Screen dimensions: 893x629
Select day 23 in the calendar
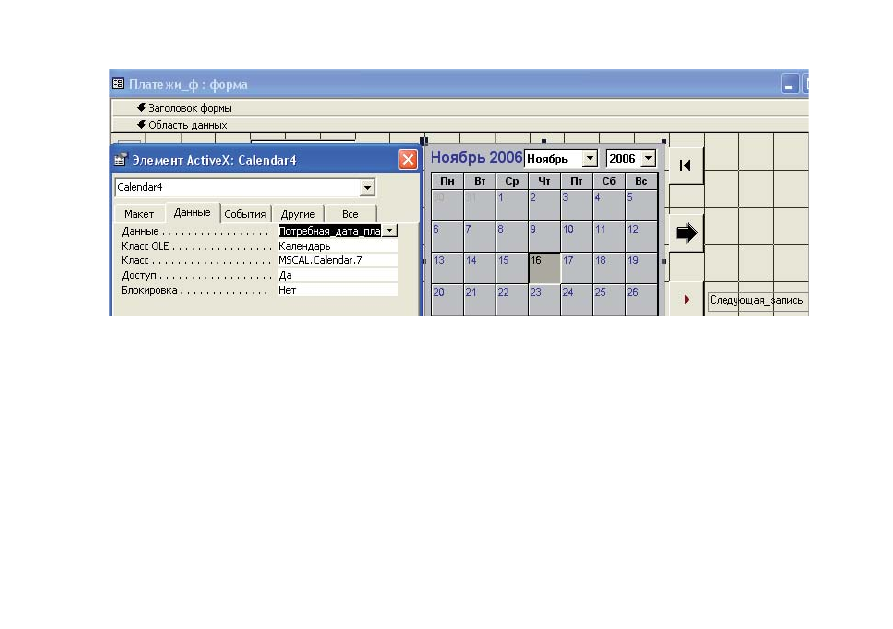pos(544,300)
